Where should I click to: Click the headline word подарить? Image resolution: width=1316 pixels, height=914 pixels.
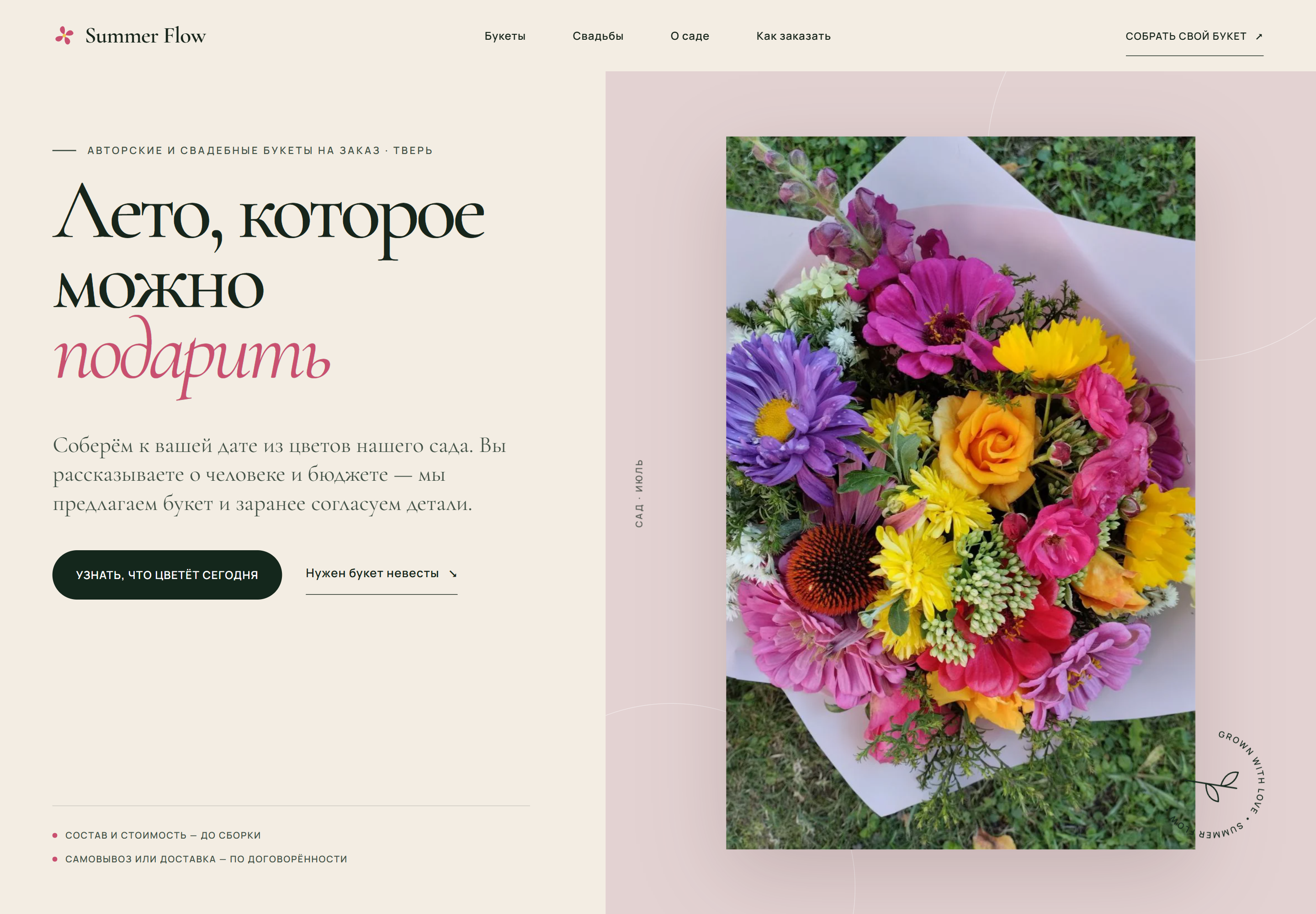pyautogui.click(x=192, y=357)
